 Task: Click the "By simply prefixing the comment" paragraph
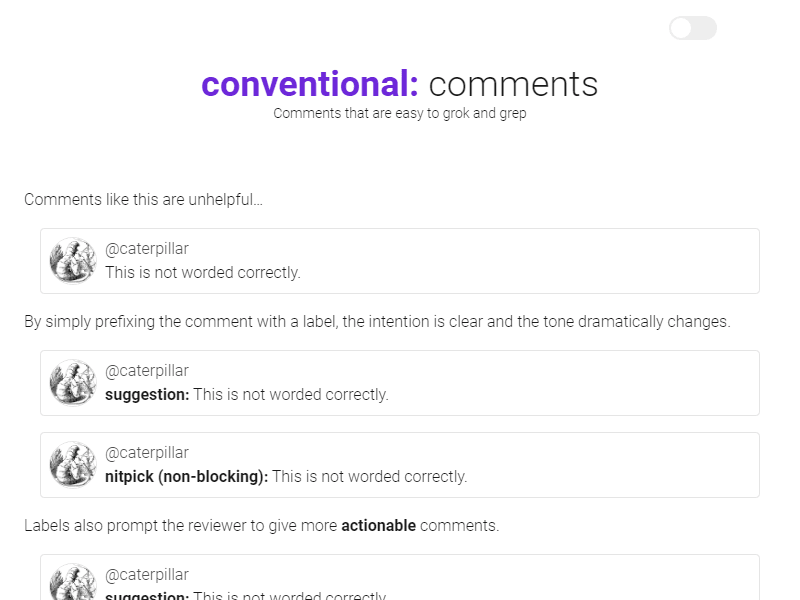(x=377, y=322)
